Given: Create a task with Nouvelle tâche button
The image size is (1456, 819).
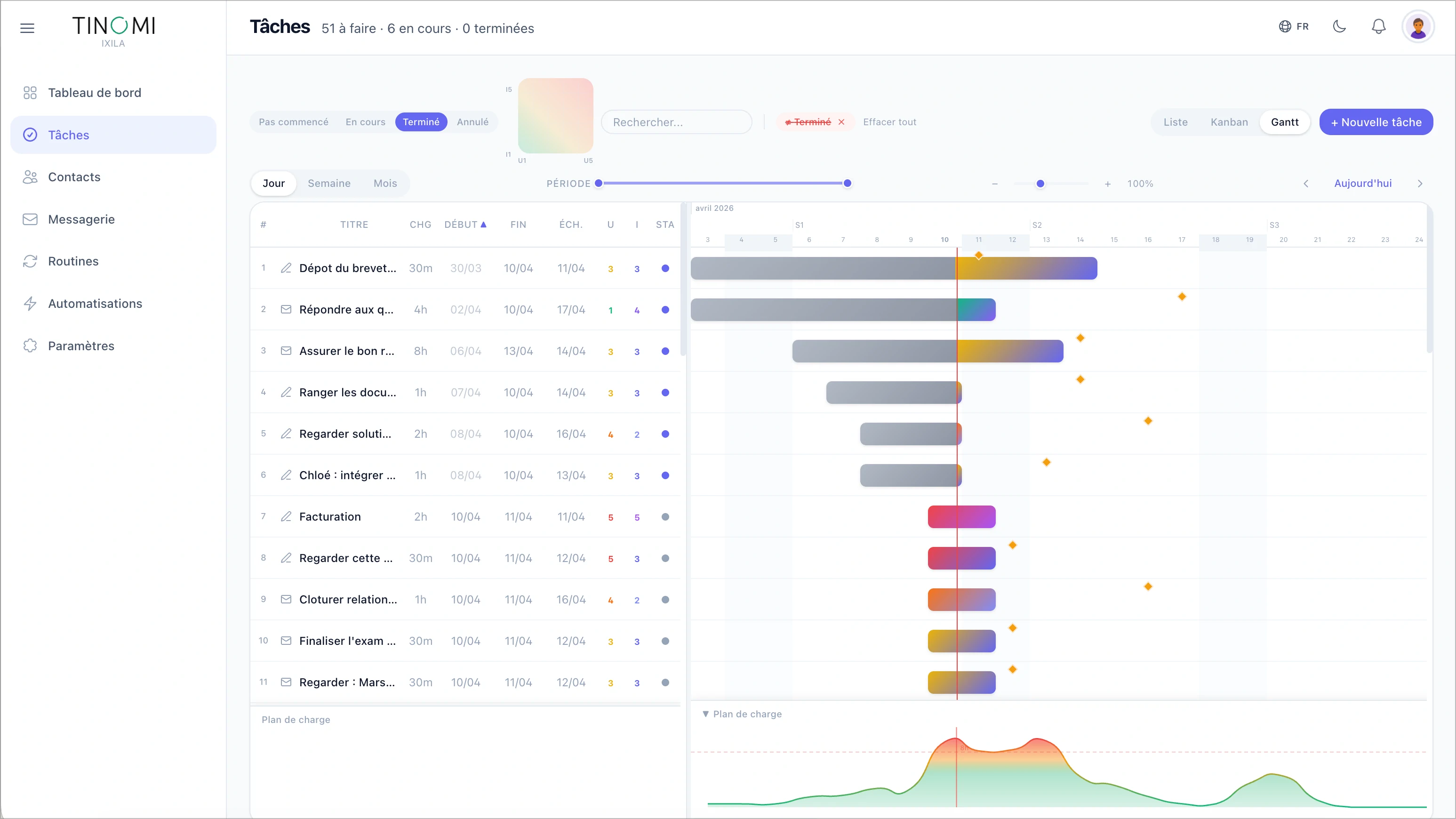Looking at the screenshot, I should [x=1376, y=122].
